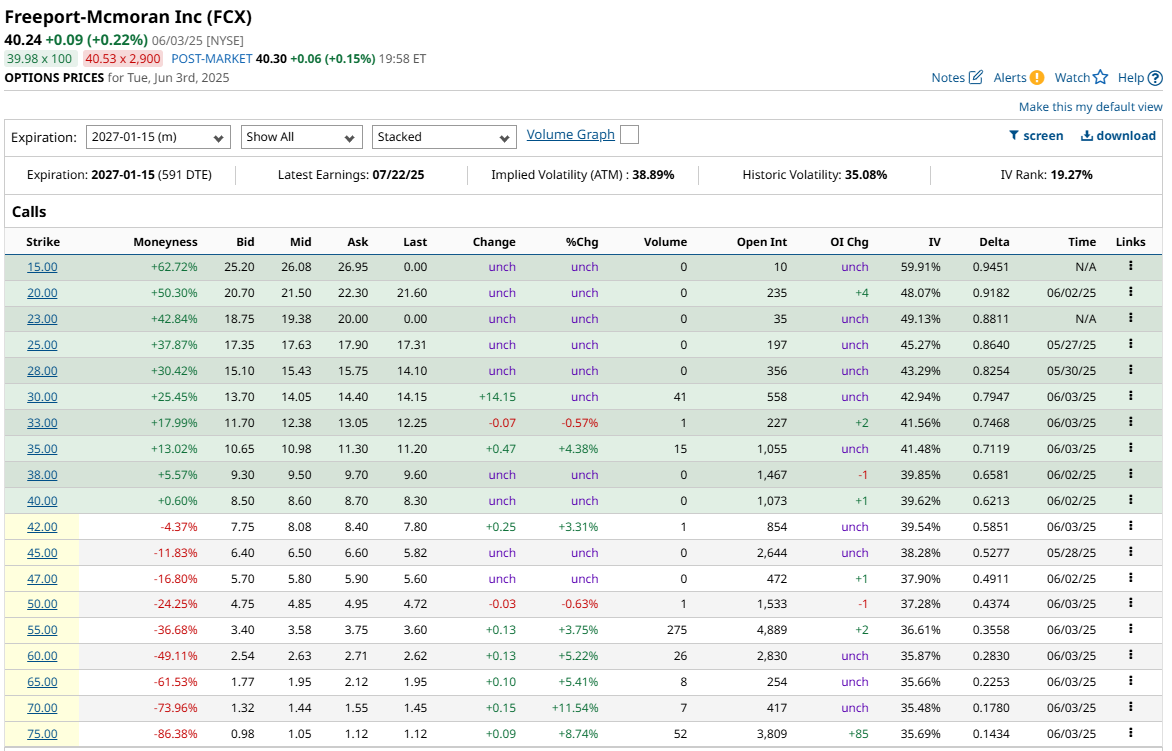Open links menu for 65.00 strike row
This screenshot has height=751, width=1172.
[1130, 681]
